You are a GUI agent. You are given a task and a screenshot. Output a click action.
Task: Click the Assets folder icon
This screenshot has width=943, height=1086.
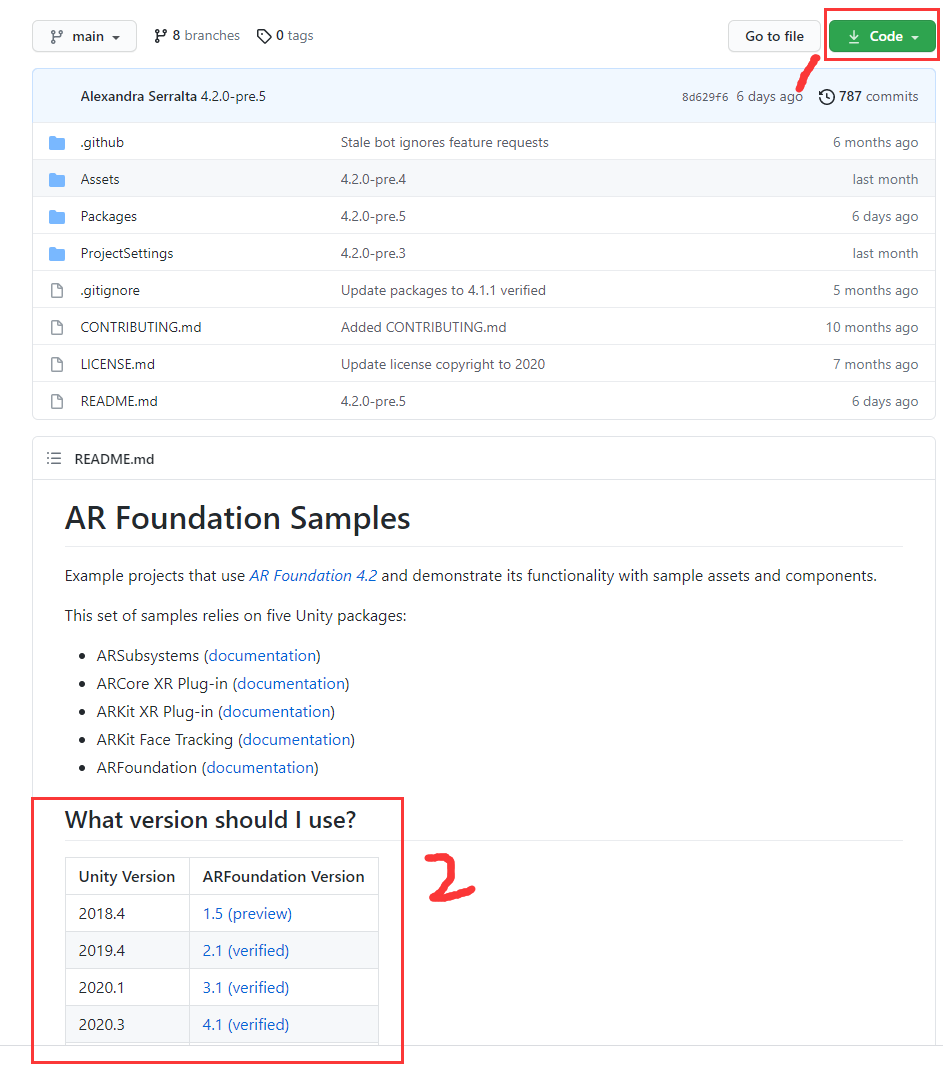(57, 179)
